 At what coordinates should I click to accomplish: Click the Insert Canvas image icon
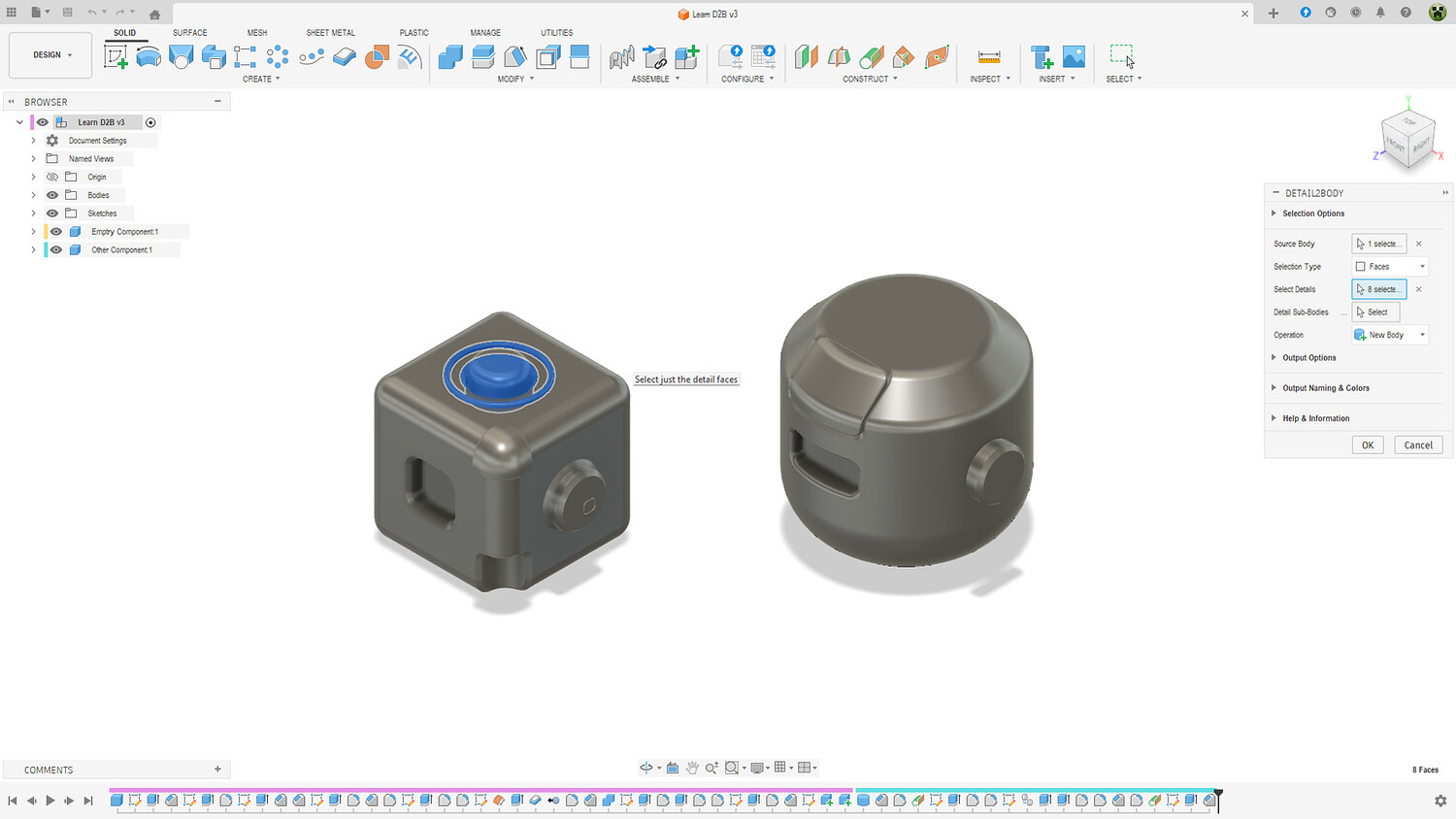click(1074, 56)
